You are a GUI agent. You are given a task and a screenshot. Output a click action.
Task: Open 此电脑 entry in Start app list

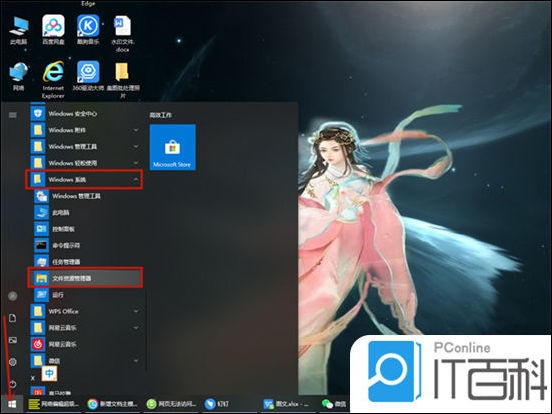(85, 213)
